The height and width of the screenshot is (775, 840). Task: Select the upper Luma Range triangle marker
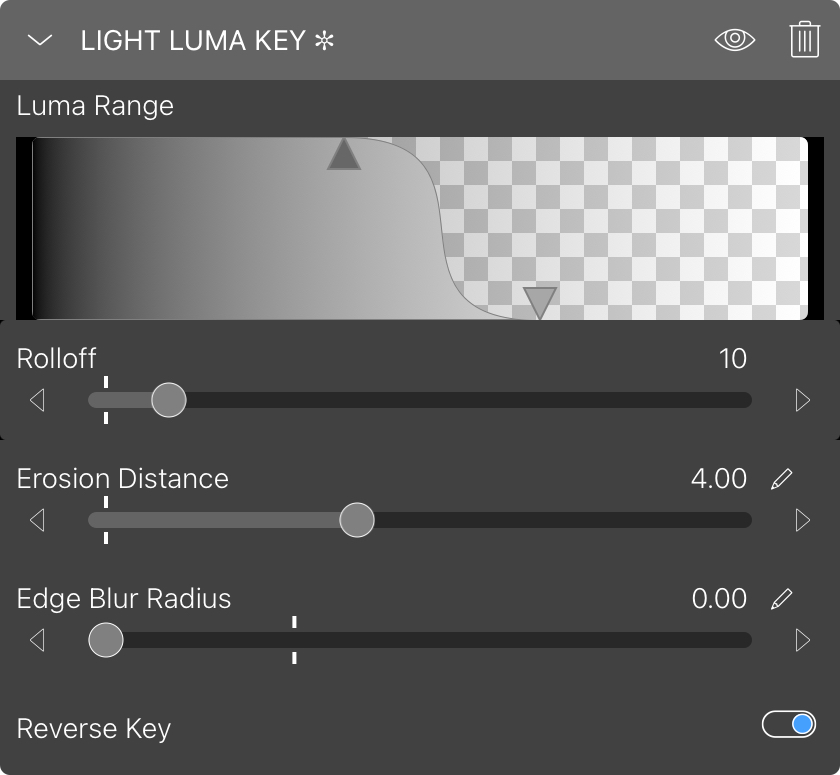344,155
